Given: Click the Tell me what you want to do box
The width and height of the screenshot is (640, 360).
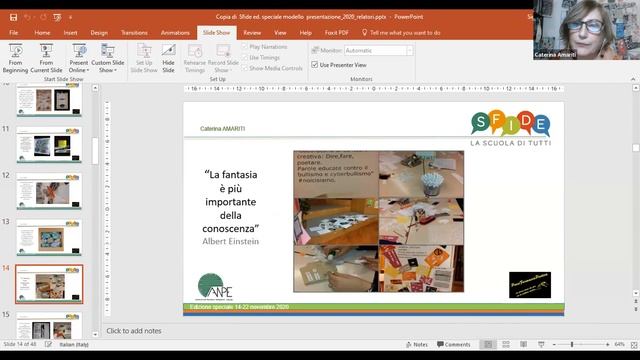Looking at the screenshot, I should [401, 33].
